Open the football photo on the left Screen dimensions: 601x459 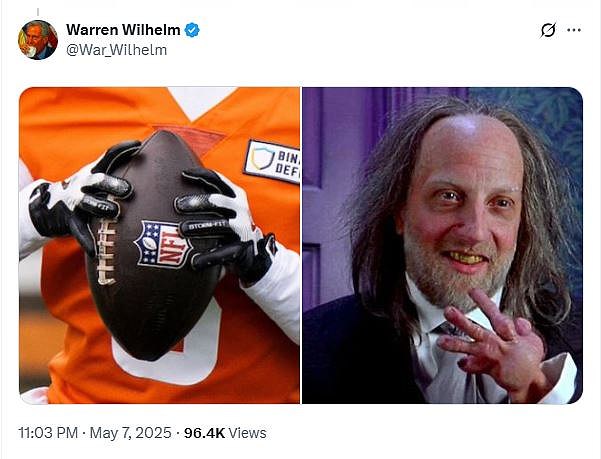tap(159, 245)
